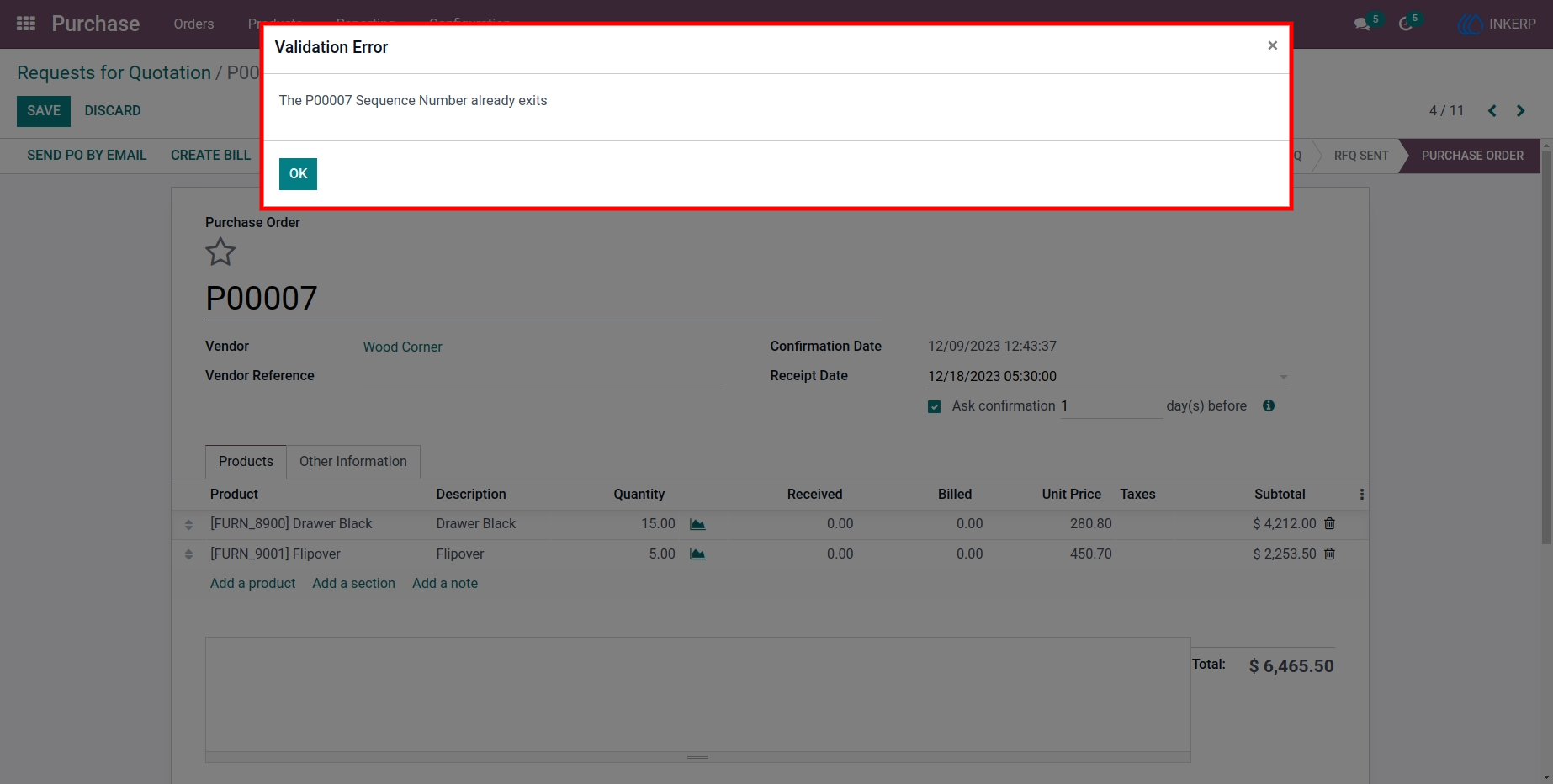Open the Orders menu

pyautogui.click(x=193, y=24)
